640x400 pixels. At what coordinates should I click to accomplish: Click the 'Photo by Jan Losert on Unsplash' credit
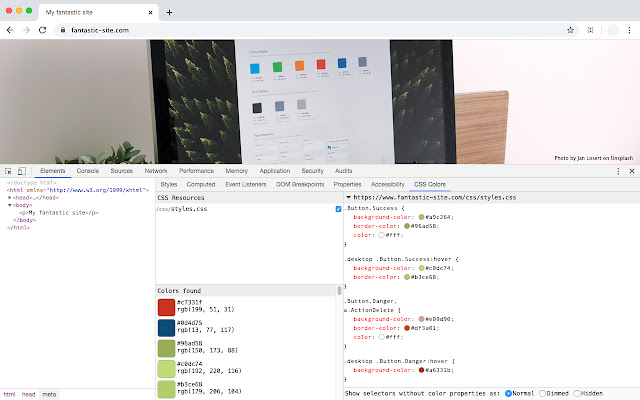[x=594, y=158]
